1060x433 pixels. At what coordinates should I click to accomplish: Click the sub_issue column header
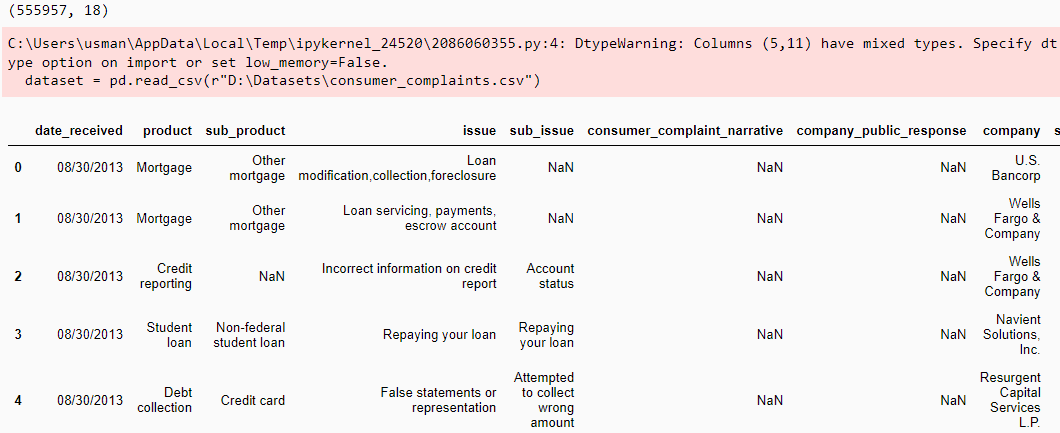point(541,131)
